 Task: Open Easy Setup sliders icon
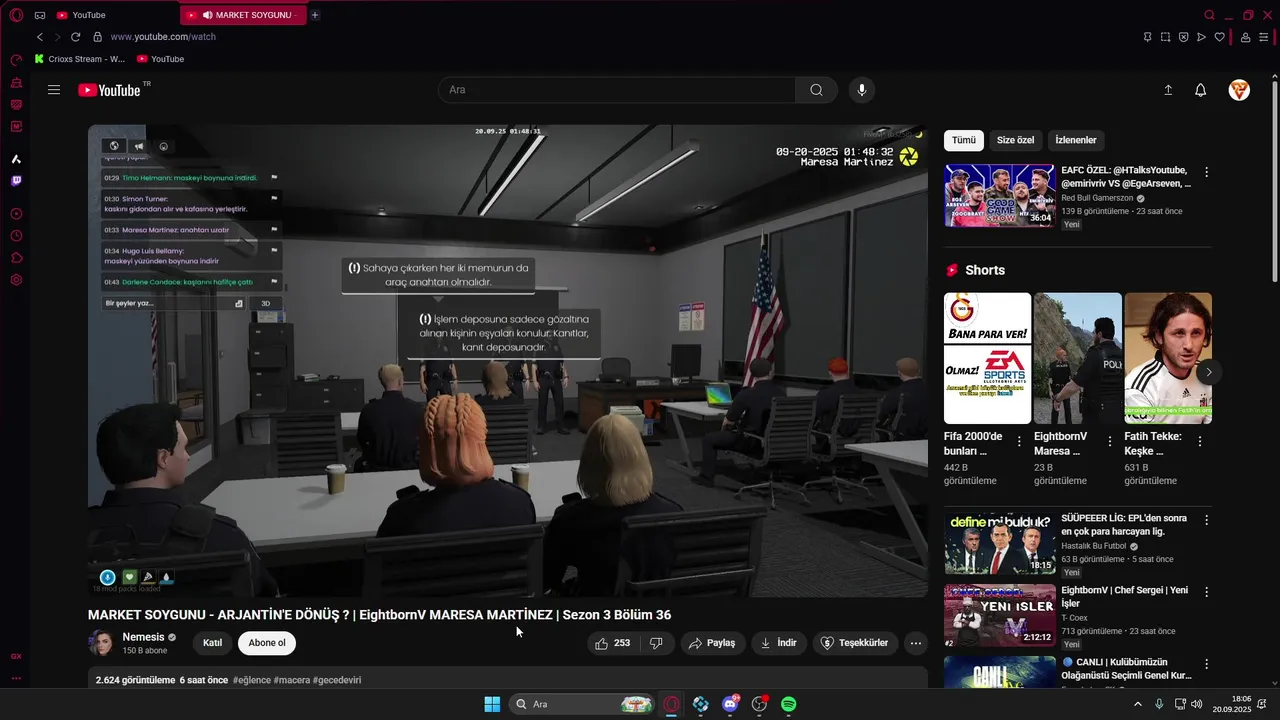[1264, 37]
